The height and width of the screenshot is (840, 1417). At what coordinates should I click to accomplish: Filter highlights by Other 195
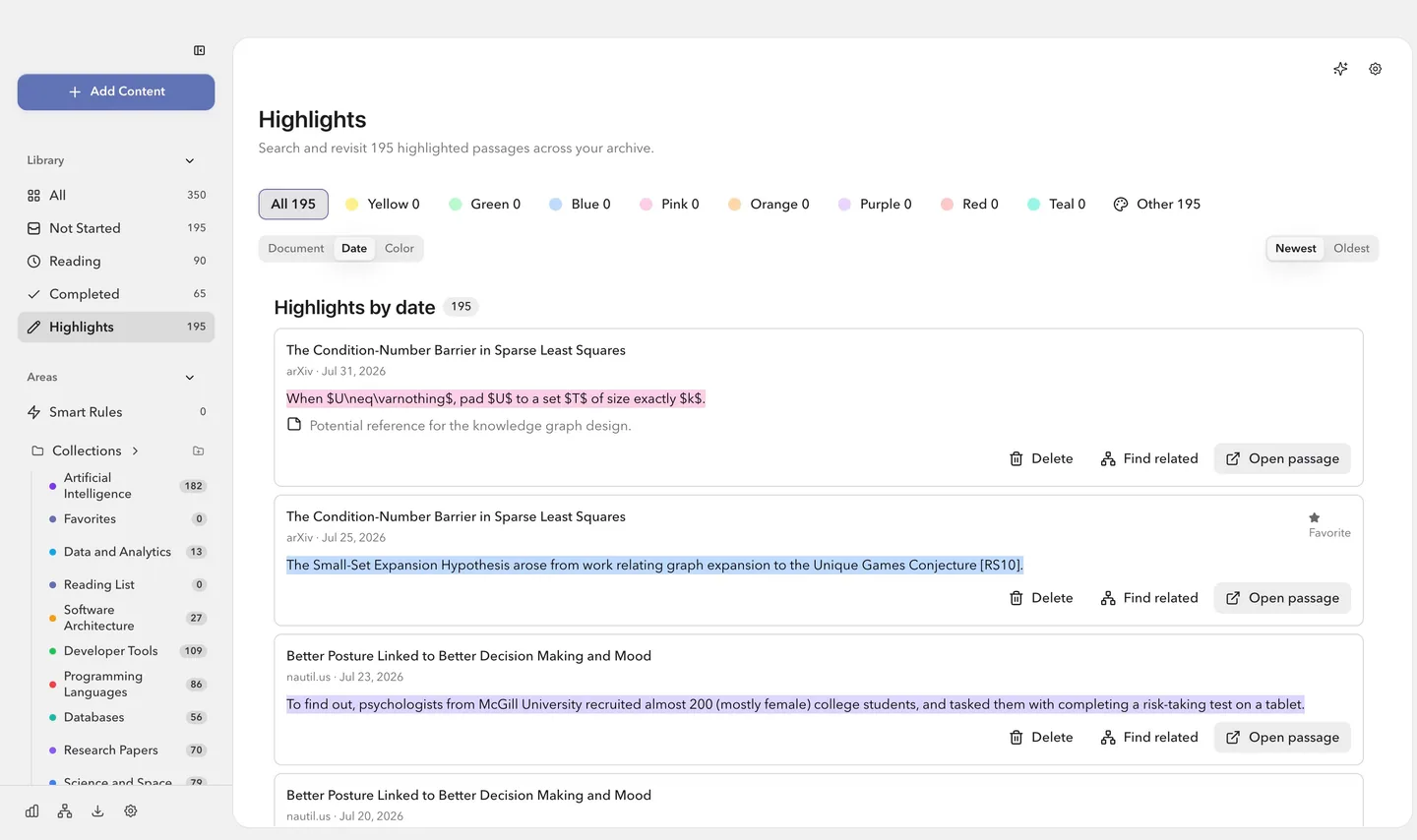click(1157, 204)
